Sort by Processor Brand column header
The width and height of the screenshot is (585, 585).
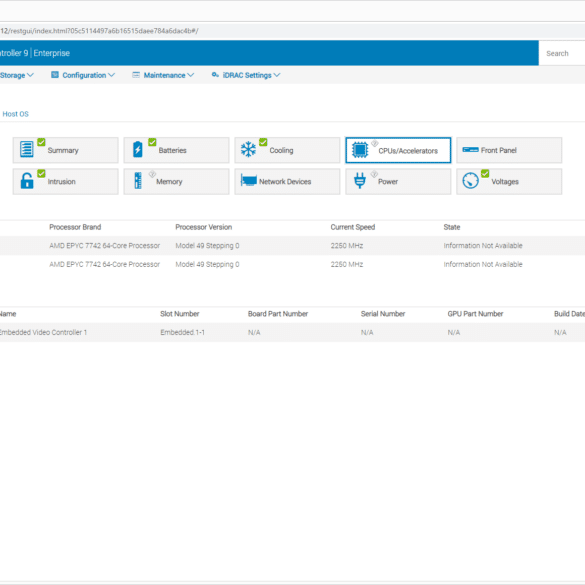click(75, 227)
